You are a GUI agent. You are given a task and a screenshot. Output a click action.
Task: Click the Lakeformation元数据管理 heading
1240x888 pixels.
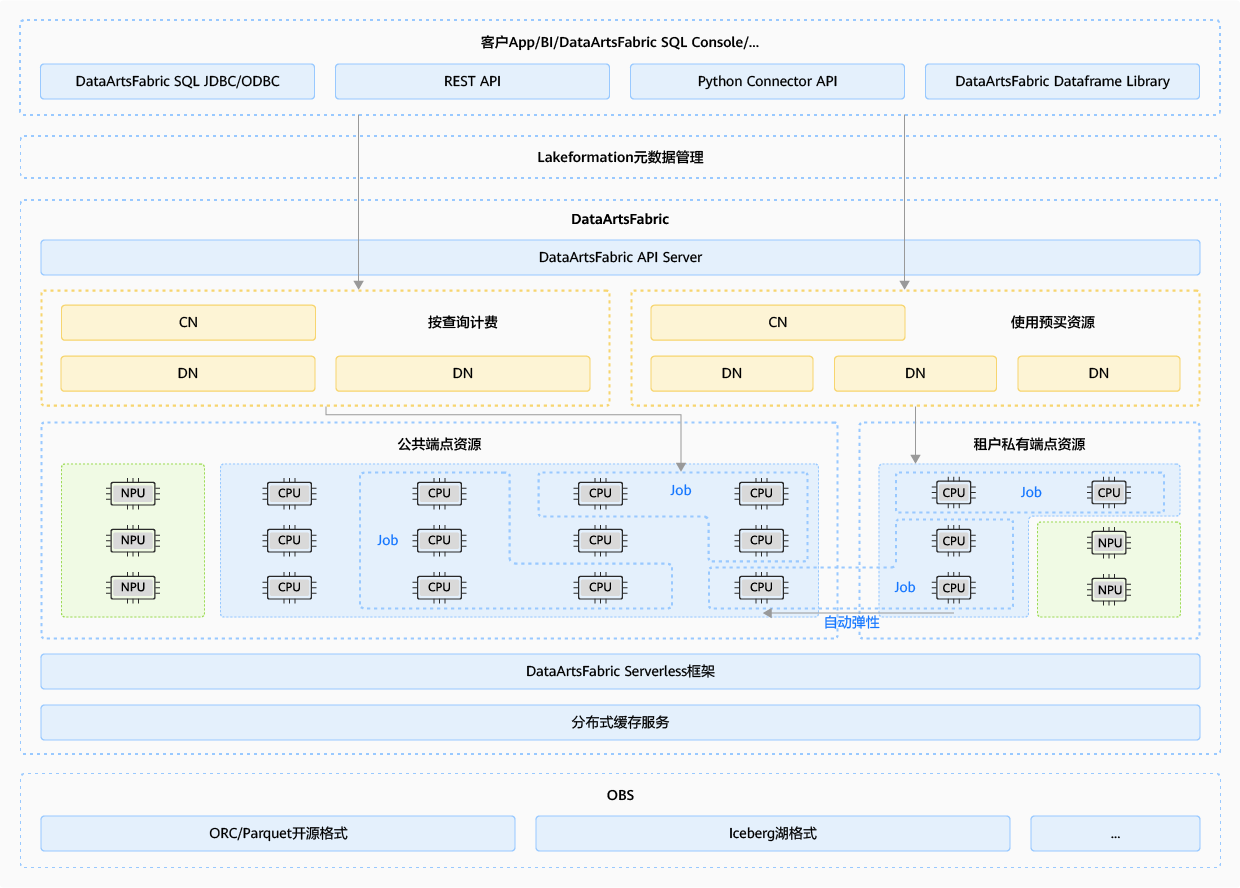coord(620,158)
